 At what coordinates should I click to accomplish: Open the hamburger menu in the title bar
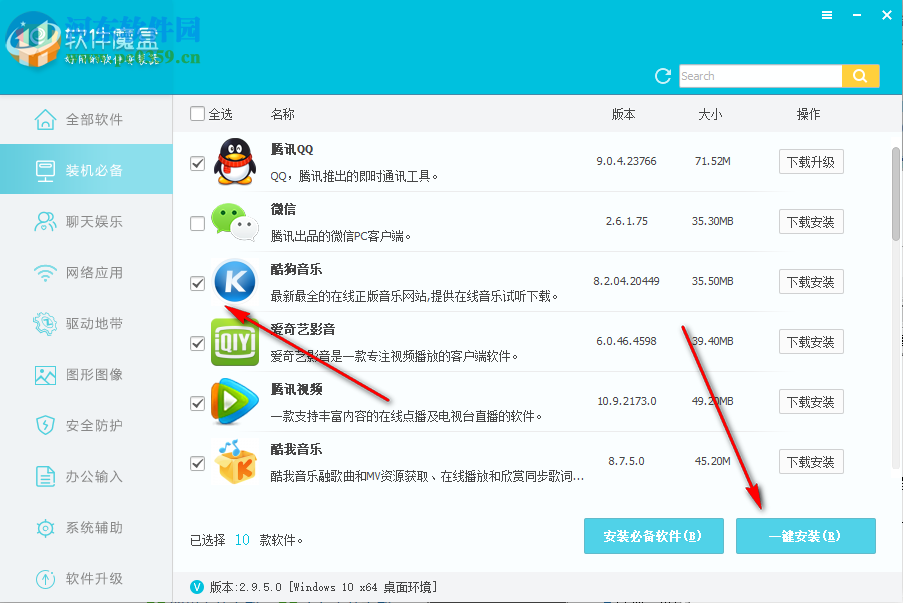tap(827, 16)
